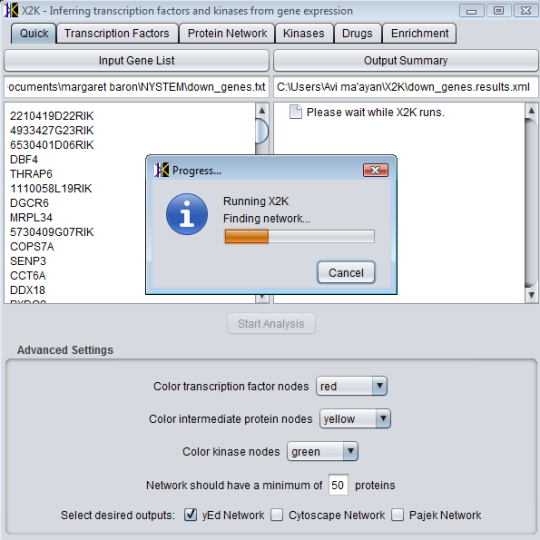
Task: Open the Transcription Factors tab
Action: [x=117, y=33]
